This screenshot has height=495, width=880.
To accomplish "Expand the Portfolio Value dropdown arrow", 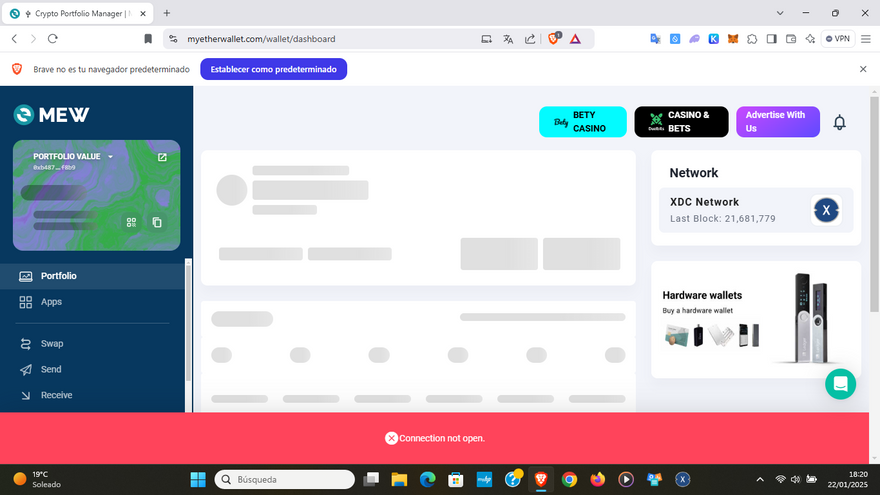I will 111,157.
